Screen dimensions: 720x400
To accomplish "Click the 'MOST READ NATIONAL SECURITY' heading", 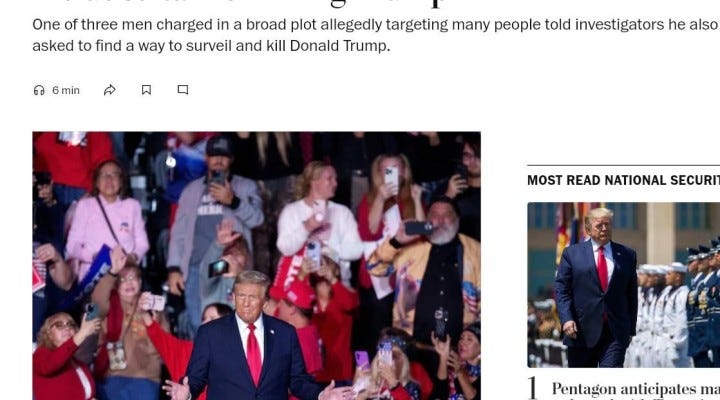I will 623,180.
